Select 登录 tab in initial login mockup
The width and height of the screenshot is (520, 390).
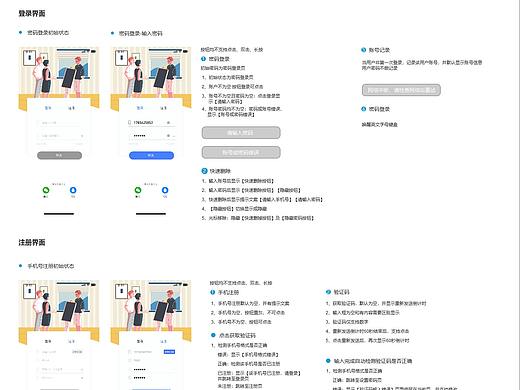click(x=48, y=108)
